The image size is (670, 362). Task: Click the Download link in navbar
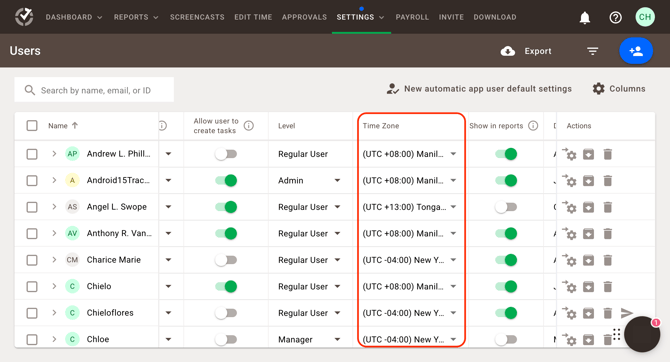(x=495, y=17)
